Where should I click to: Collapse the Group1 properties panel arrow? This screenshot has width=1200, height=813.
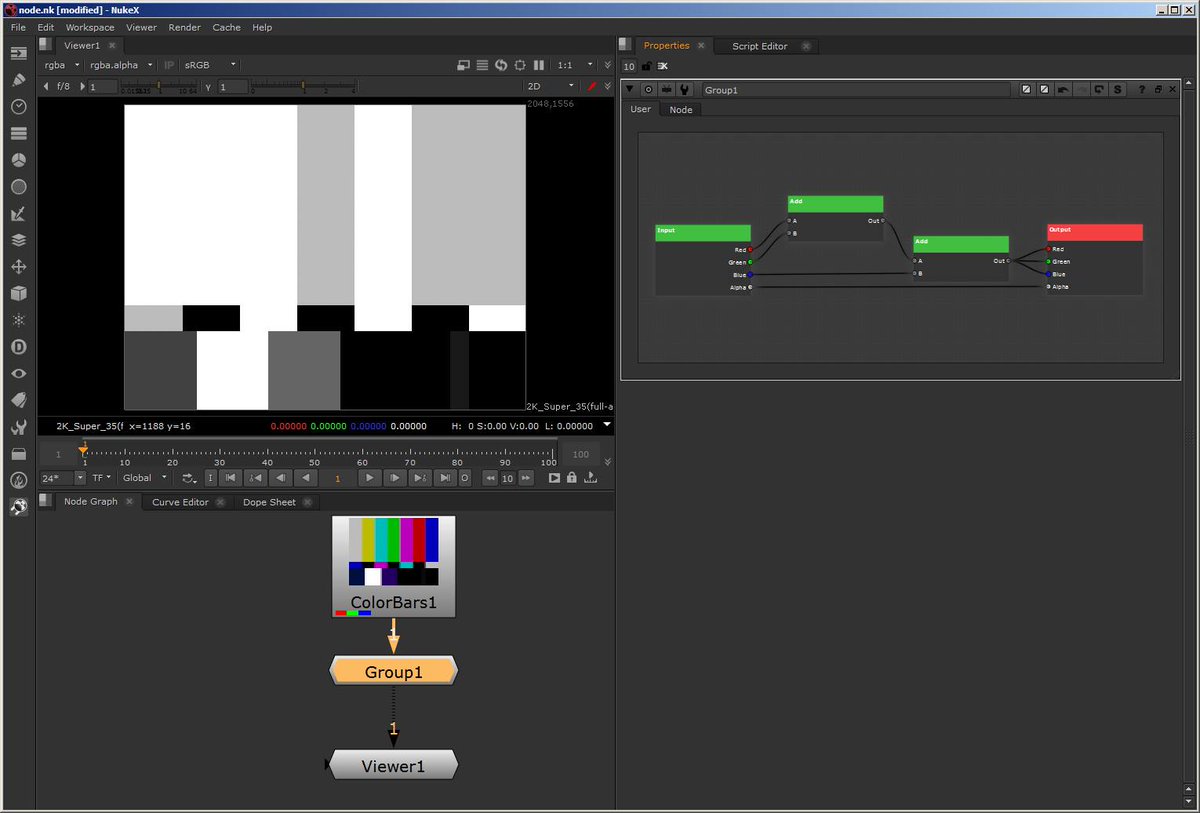[x=630, y=90]
